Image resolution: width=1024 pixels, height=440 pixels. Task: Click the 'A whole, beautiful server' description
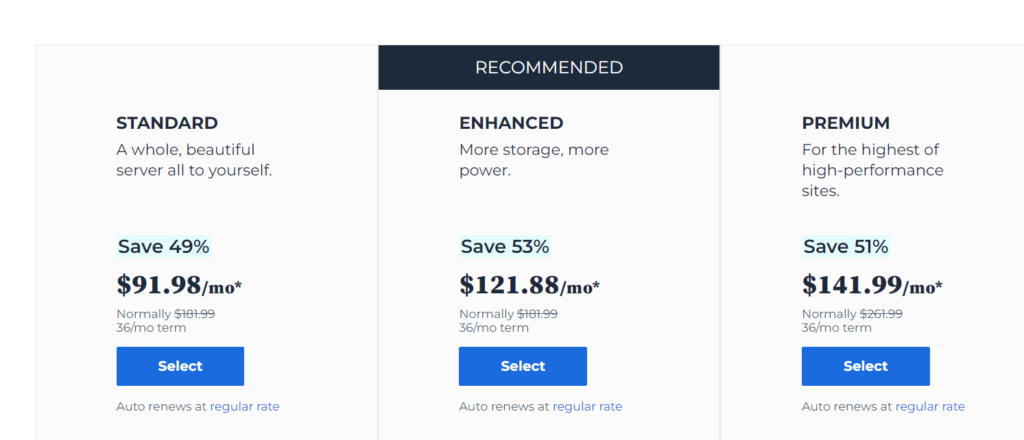pos(194,160)
